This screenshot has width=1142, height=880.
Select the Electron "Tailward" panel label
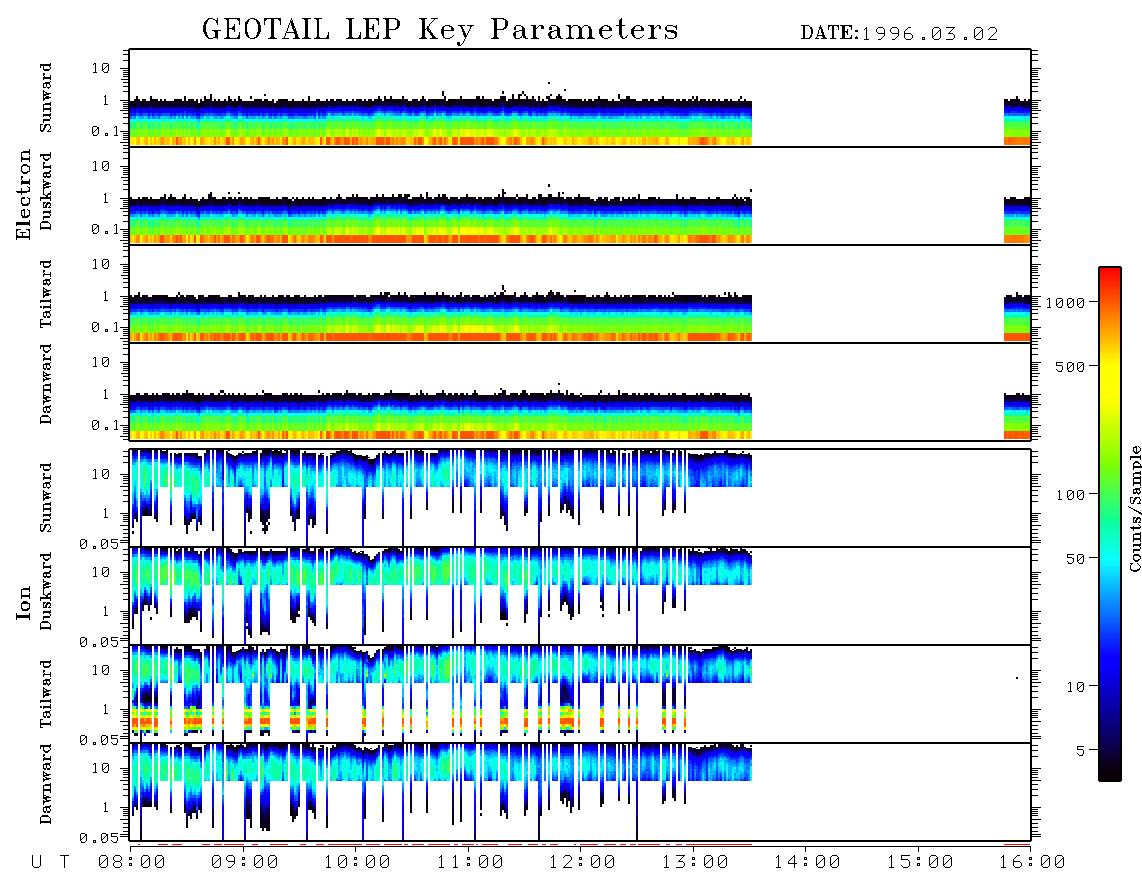[46, 294]
